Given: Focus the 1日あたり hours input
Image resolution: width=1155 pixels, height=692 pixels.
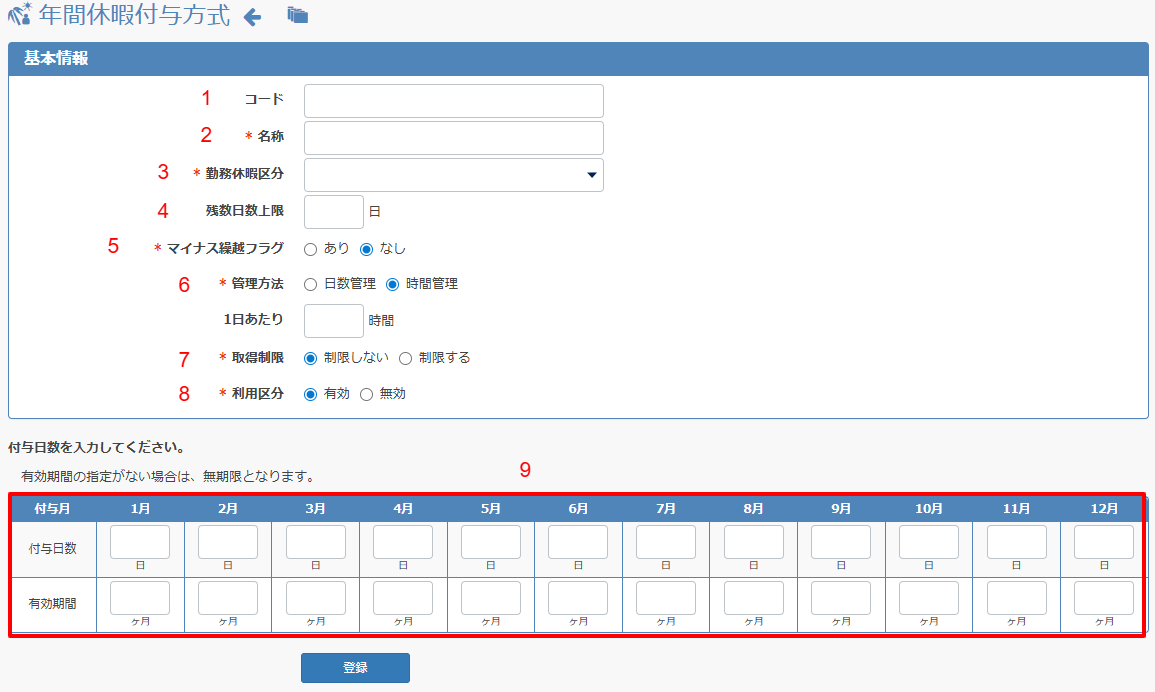Looking at the screenshot, I should (334, 321).
